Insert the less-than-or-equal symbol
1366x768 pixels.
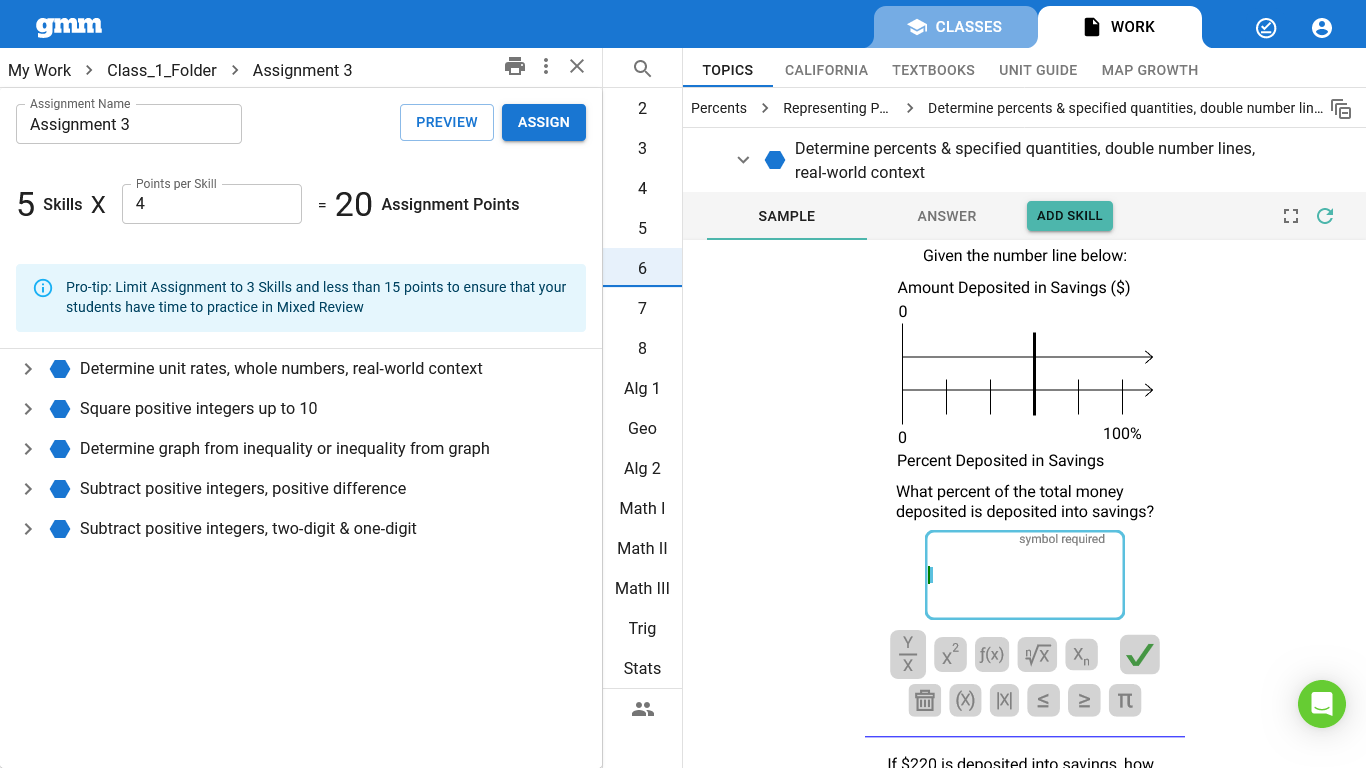click(1043, 700)
